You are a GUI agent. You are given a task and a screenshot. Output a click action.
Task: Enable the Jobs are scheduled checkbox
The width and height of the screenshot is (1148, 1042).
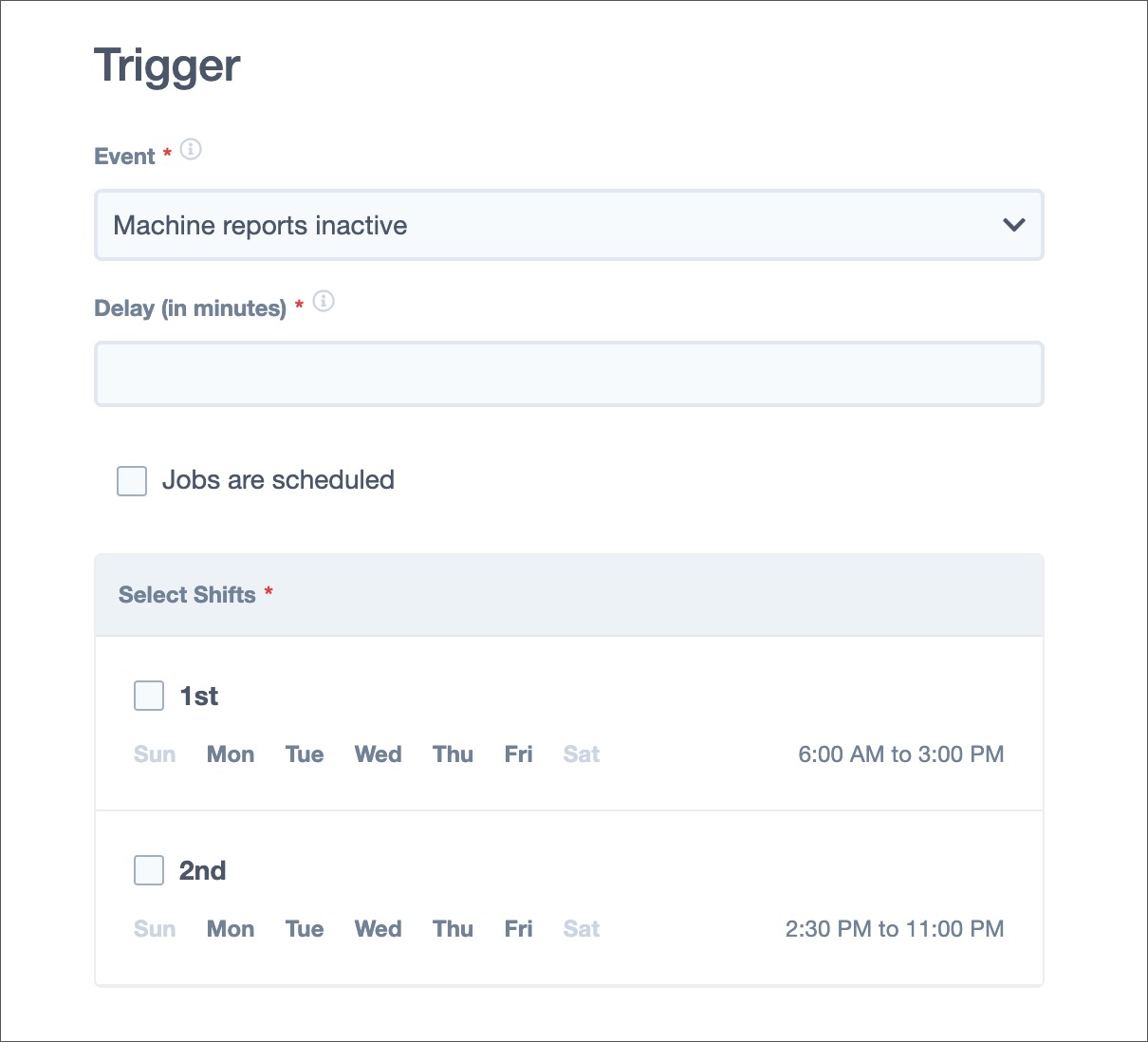pos(132,481)
